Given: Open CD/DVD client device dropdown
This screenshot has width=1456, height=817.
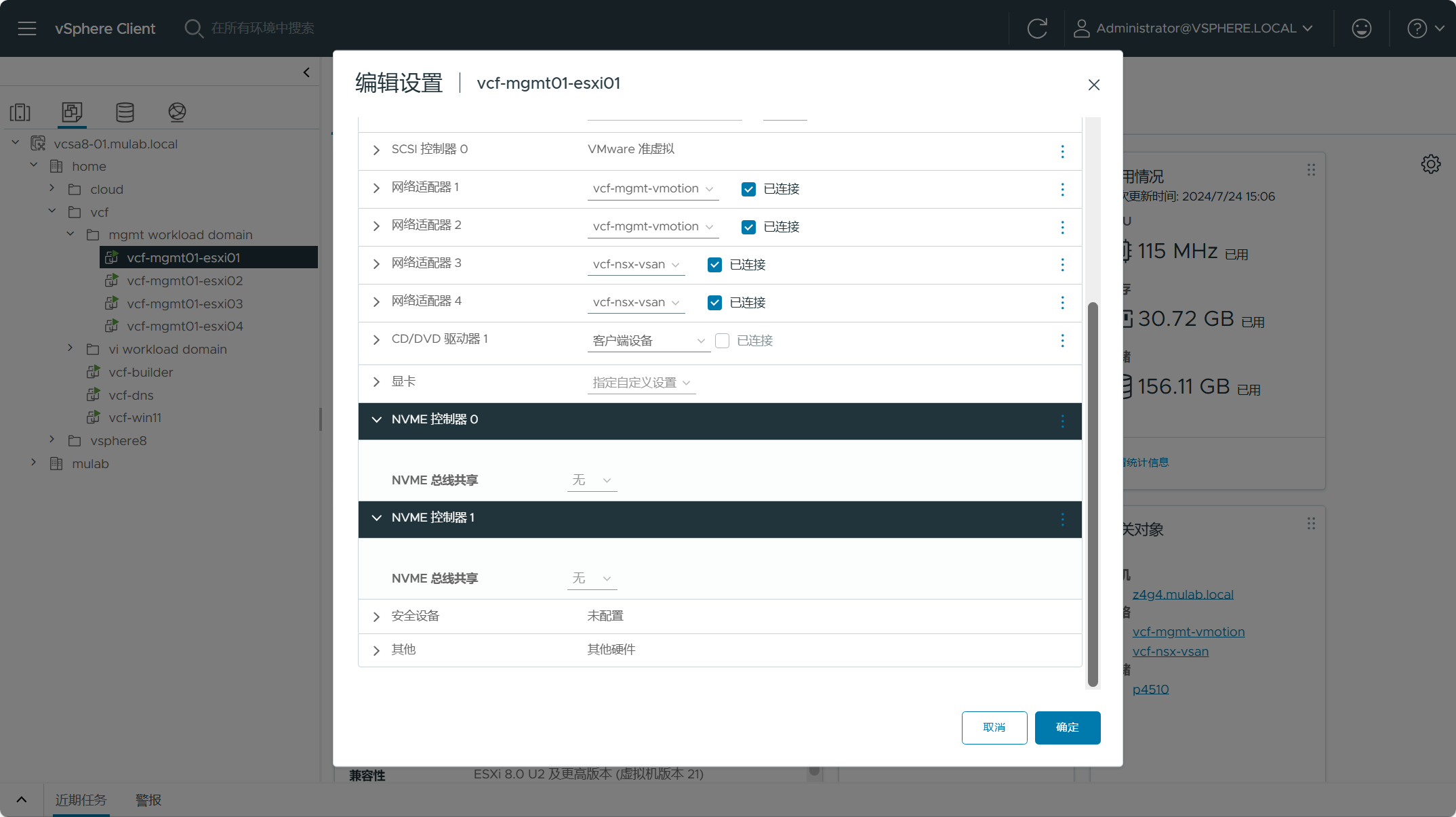Looking at the screenshot, I should coord(649,341).
